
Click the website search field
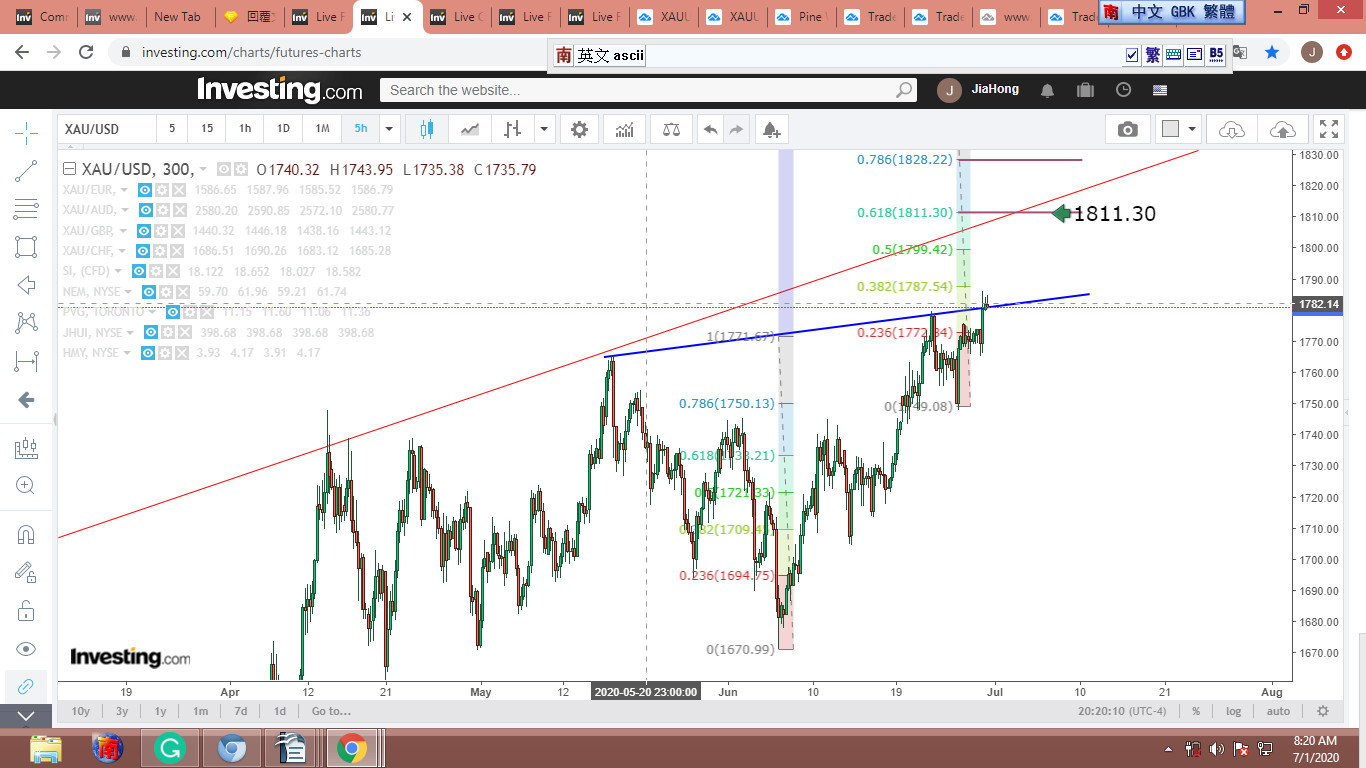coord(640,90)
